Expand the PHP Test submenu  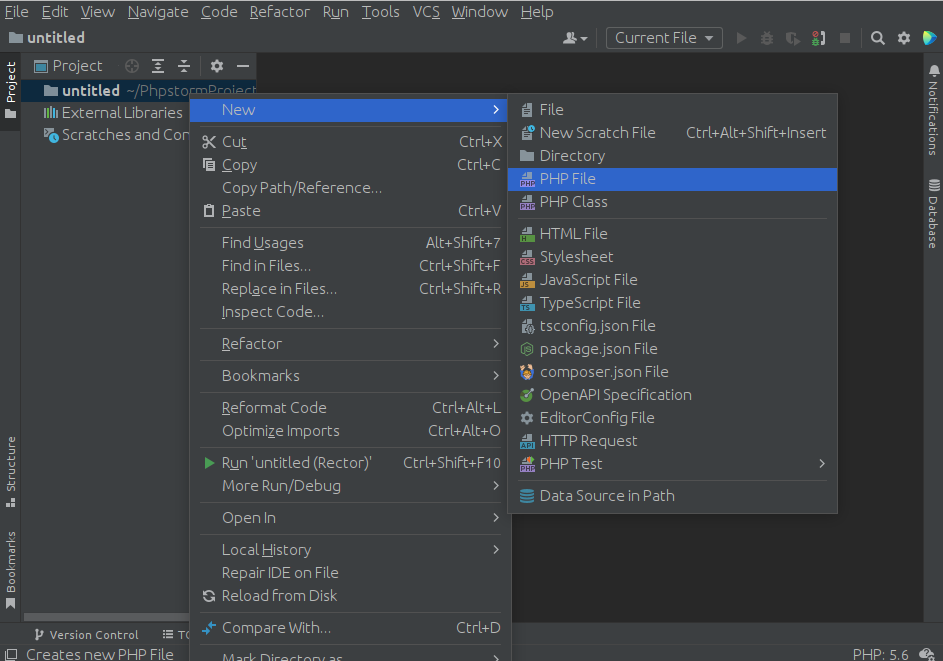click(x=672, y=464)
